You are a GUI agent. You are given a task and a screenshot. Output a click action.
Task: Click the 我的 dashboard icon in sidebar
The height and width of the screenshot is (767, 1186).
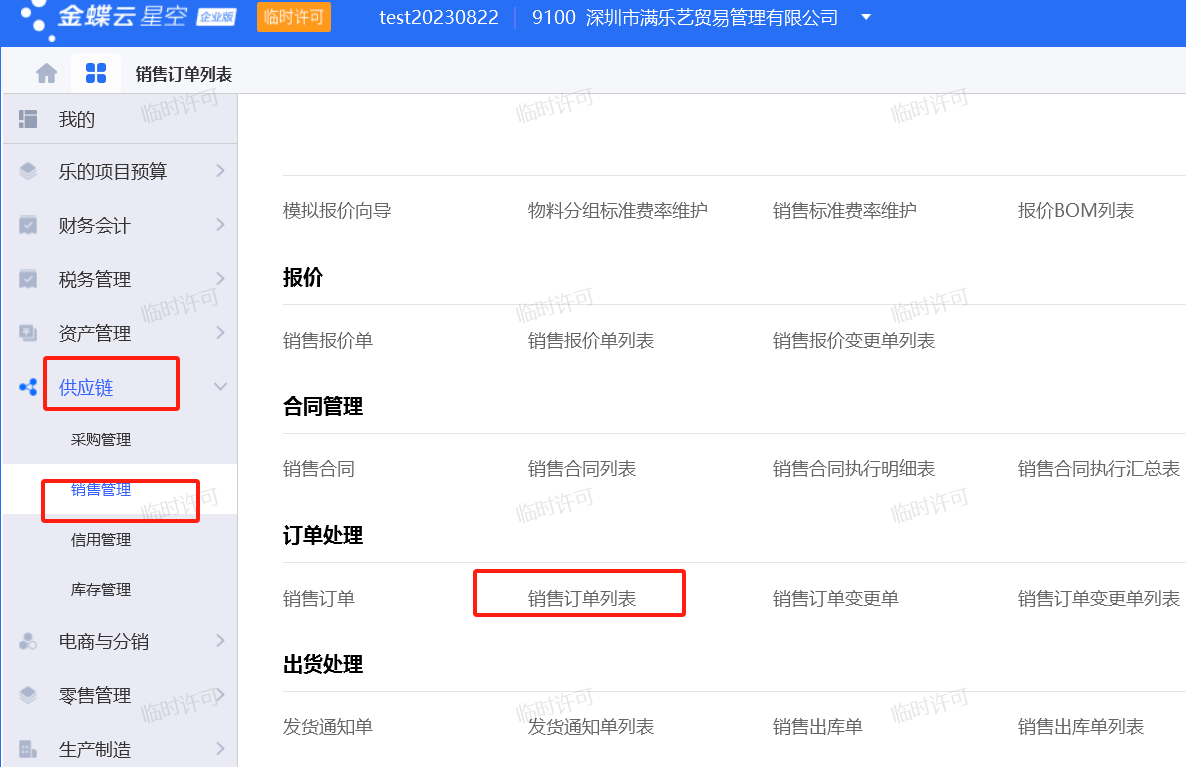pyautogui.click(x=28, y=119)
